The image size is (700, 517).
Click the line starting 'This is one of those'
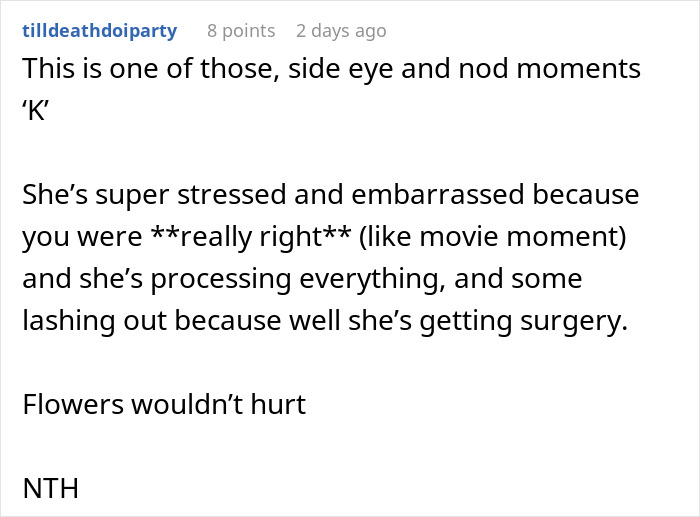tap(330, 69)
